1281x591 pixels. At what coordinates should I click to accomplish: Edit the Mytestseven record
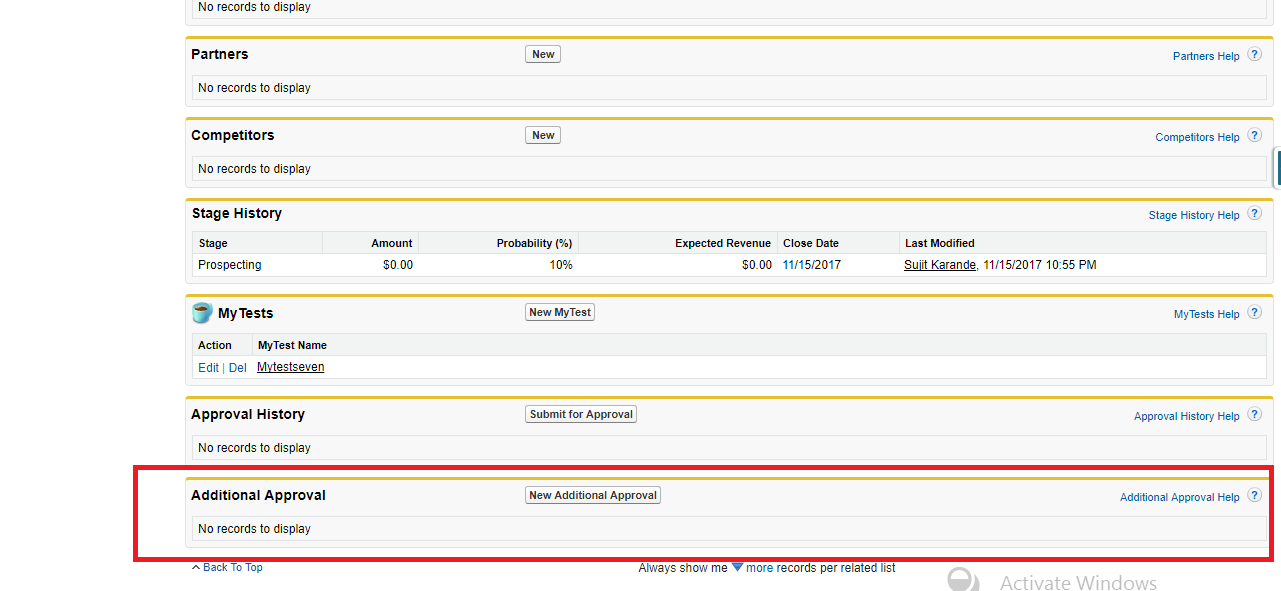coord(208,368)
